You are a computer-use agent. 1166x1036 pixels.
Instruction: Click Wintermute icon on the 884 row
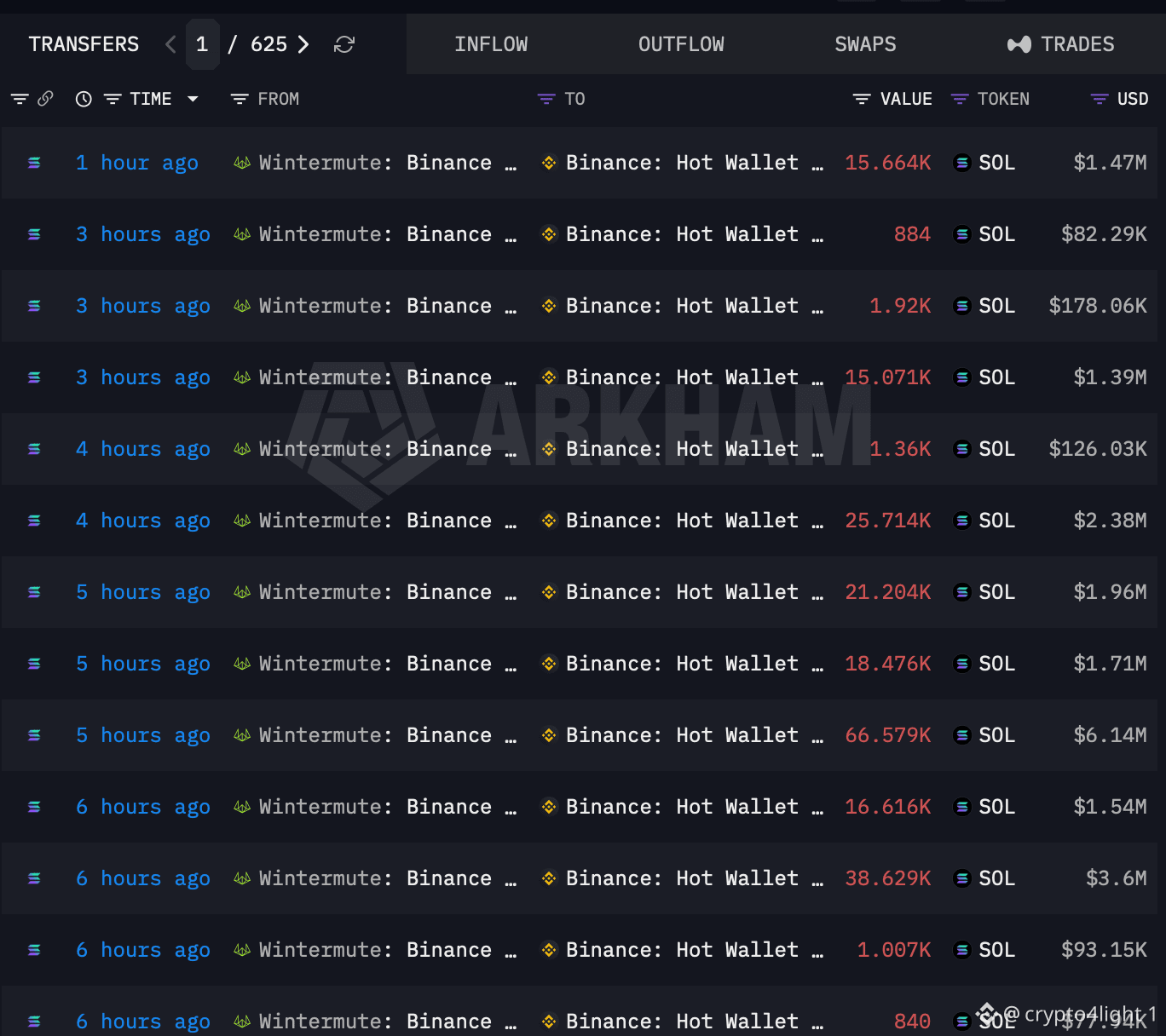tap(242, 234)
